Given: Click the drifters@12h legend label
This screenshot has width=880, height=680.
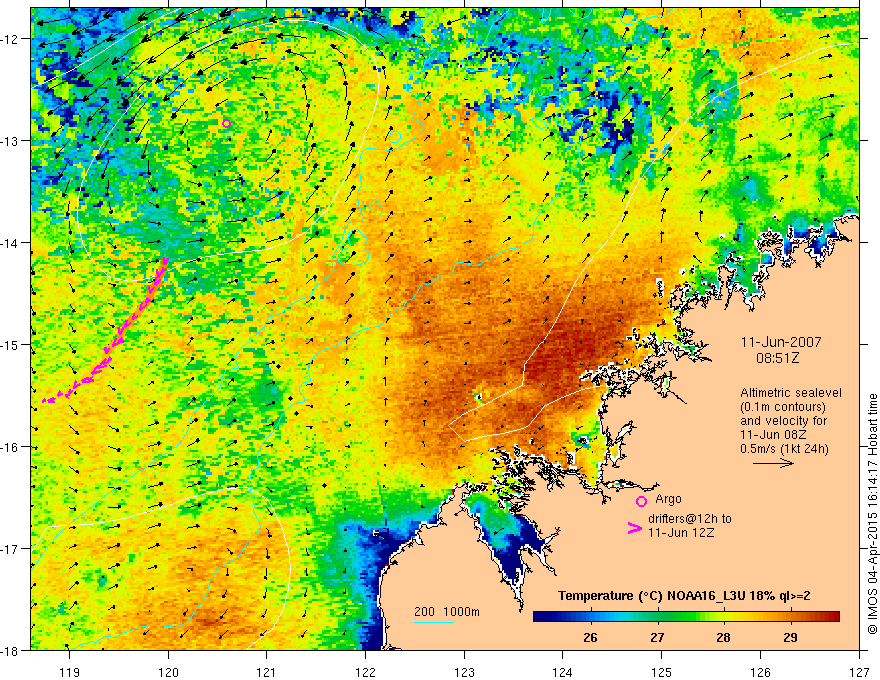Looking at the screenshot, I should 690,526.
